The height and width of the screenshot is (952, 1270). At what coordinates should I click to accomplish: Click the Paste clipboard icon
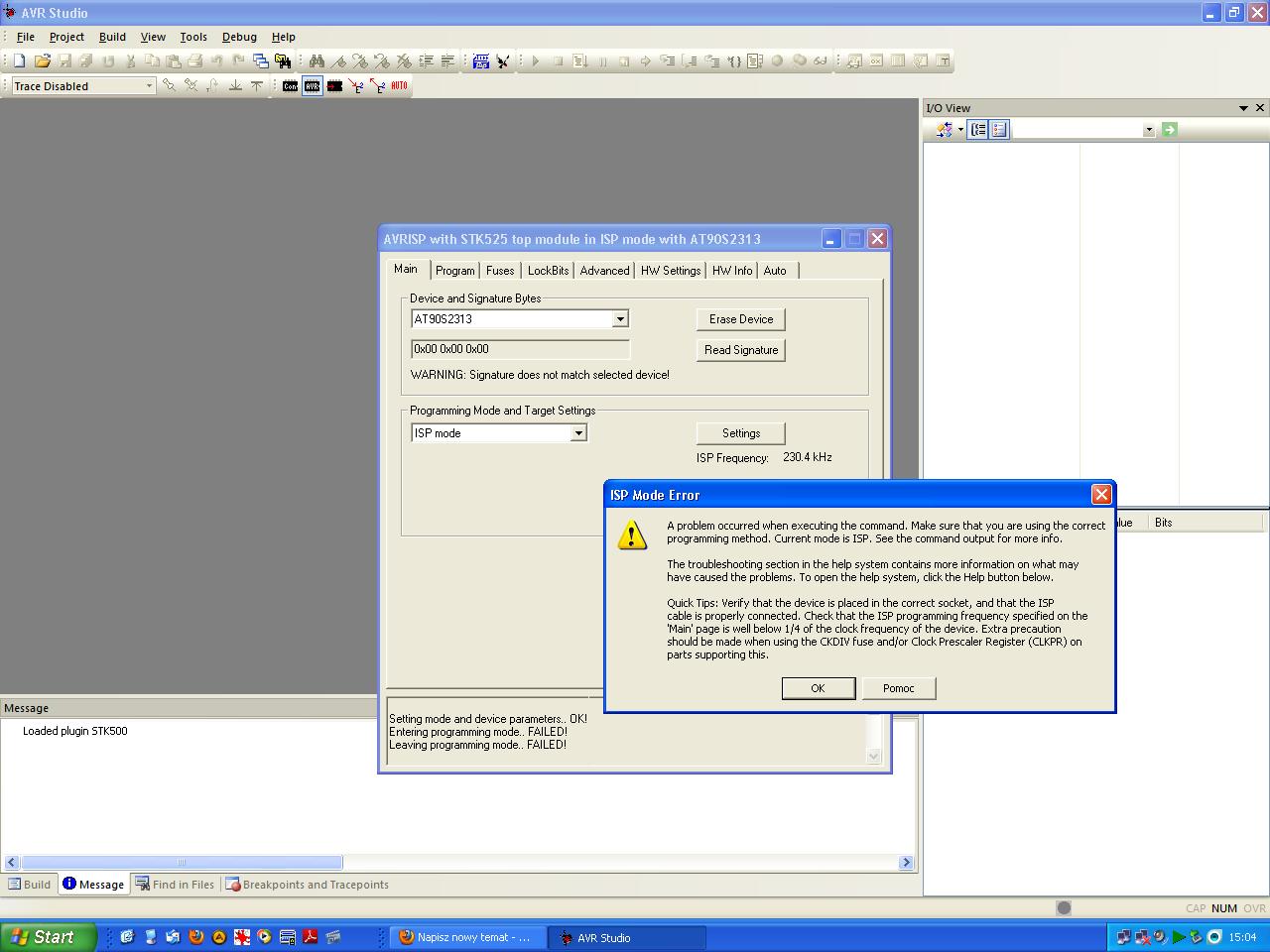174,60
